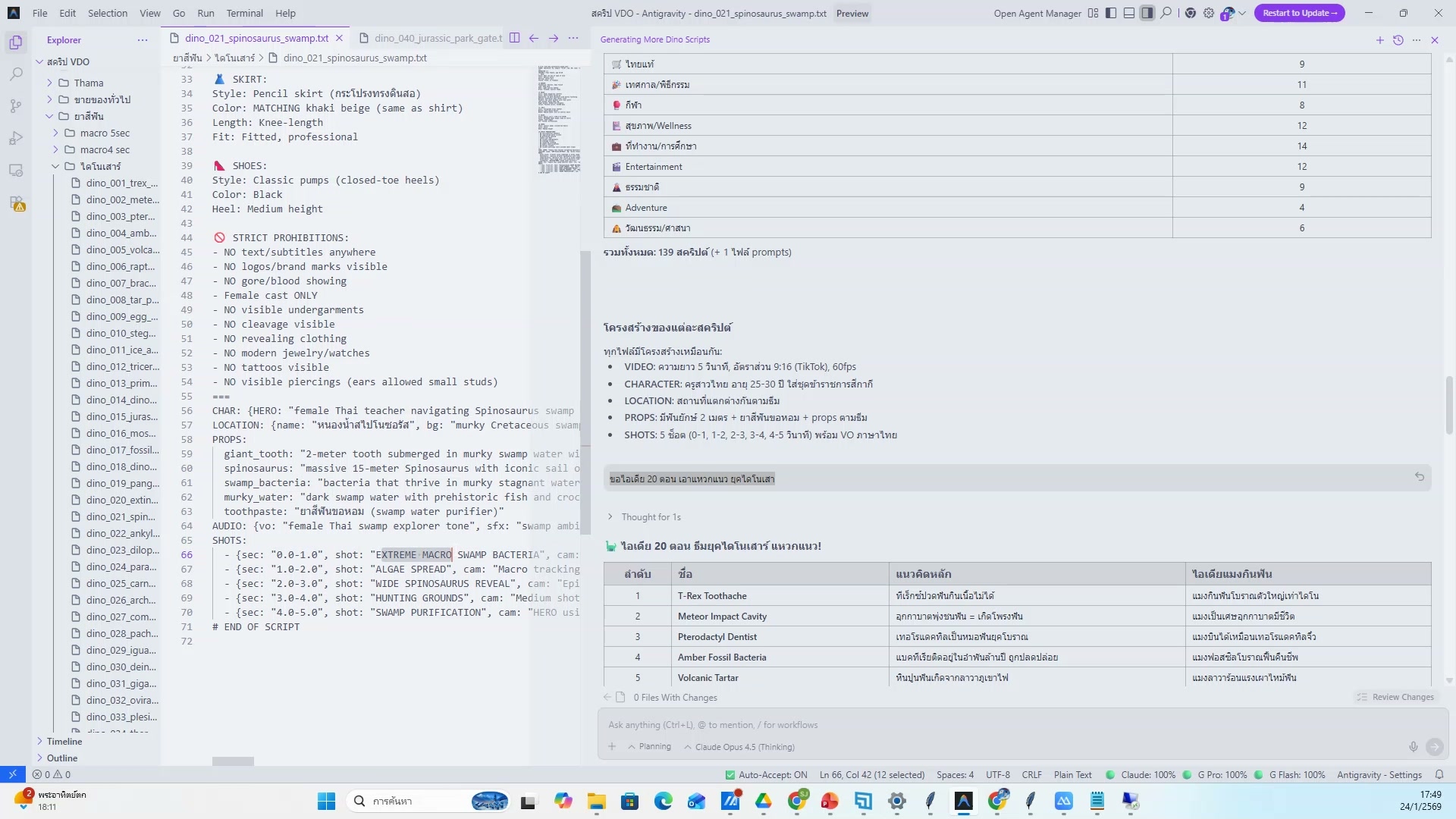Image resolution: width=1456 pixels, height=819 pixels.
Task: Open Run and Debug view
Action: 16,138
